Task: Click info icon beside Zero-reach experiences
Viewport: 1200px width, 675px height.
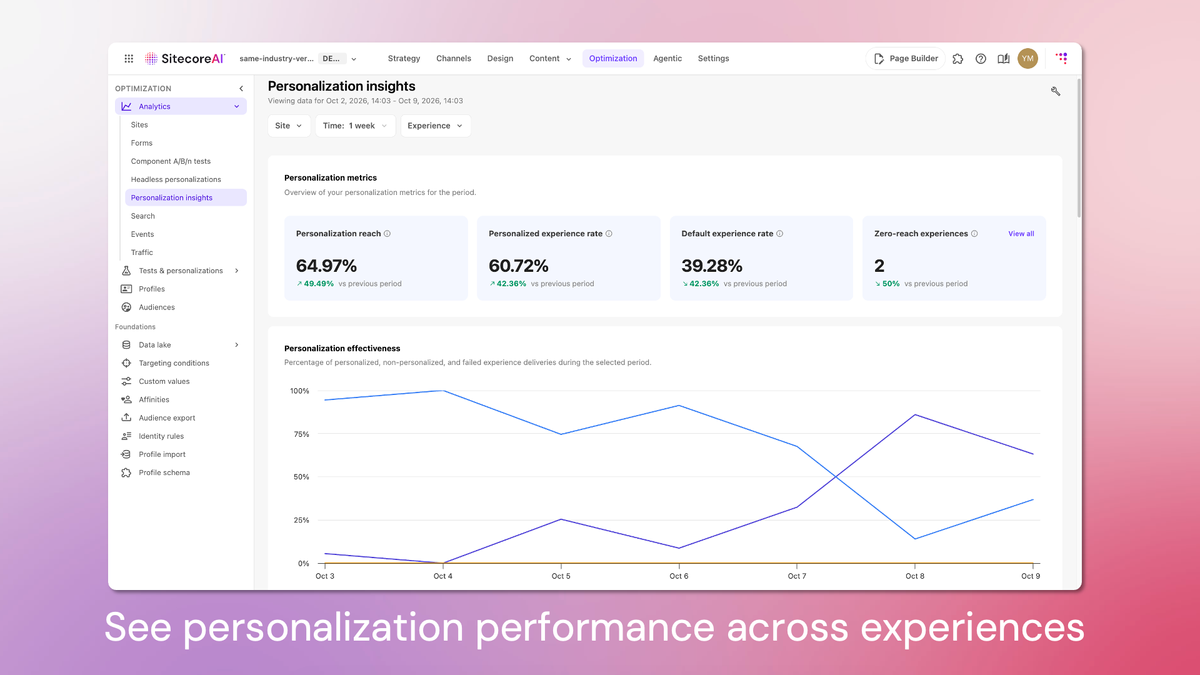Action: click(975, 234)
